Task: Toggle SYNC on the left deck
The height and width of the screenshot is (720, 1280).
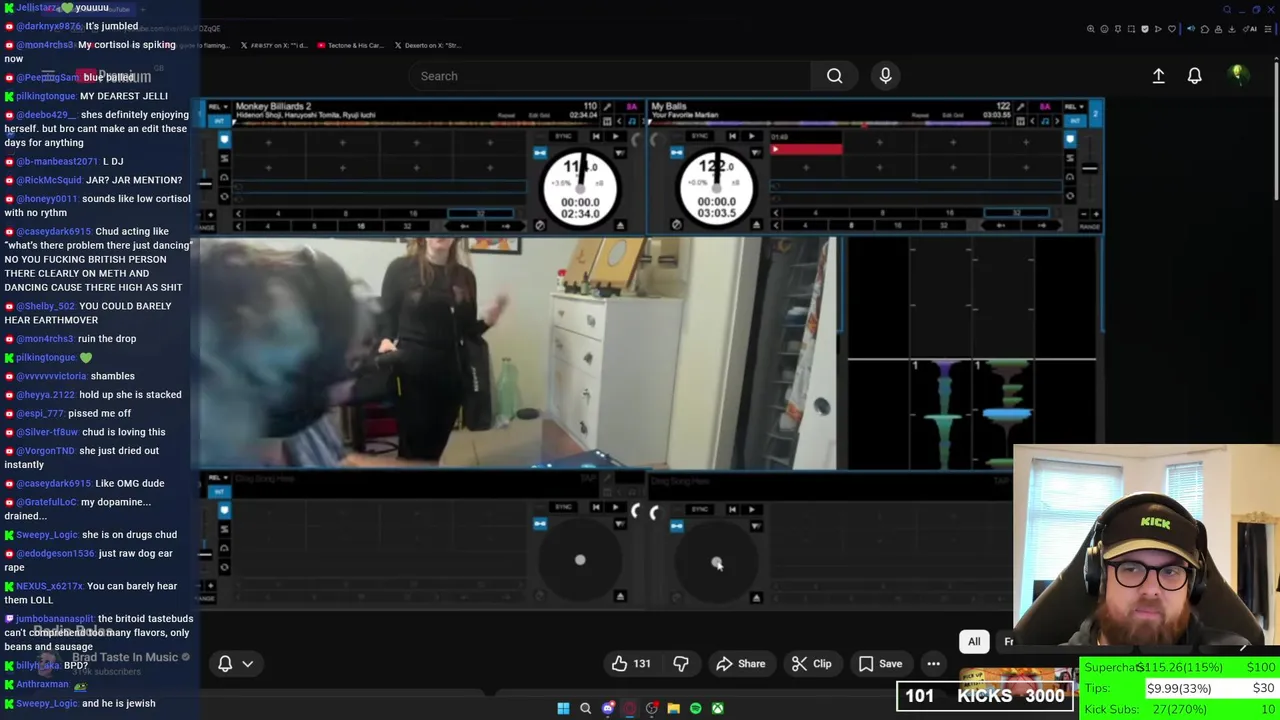Action: [563, 136]
